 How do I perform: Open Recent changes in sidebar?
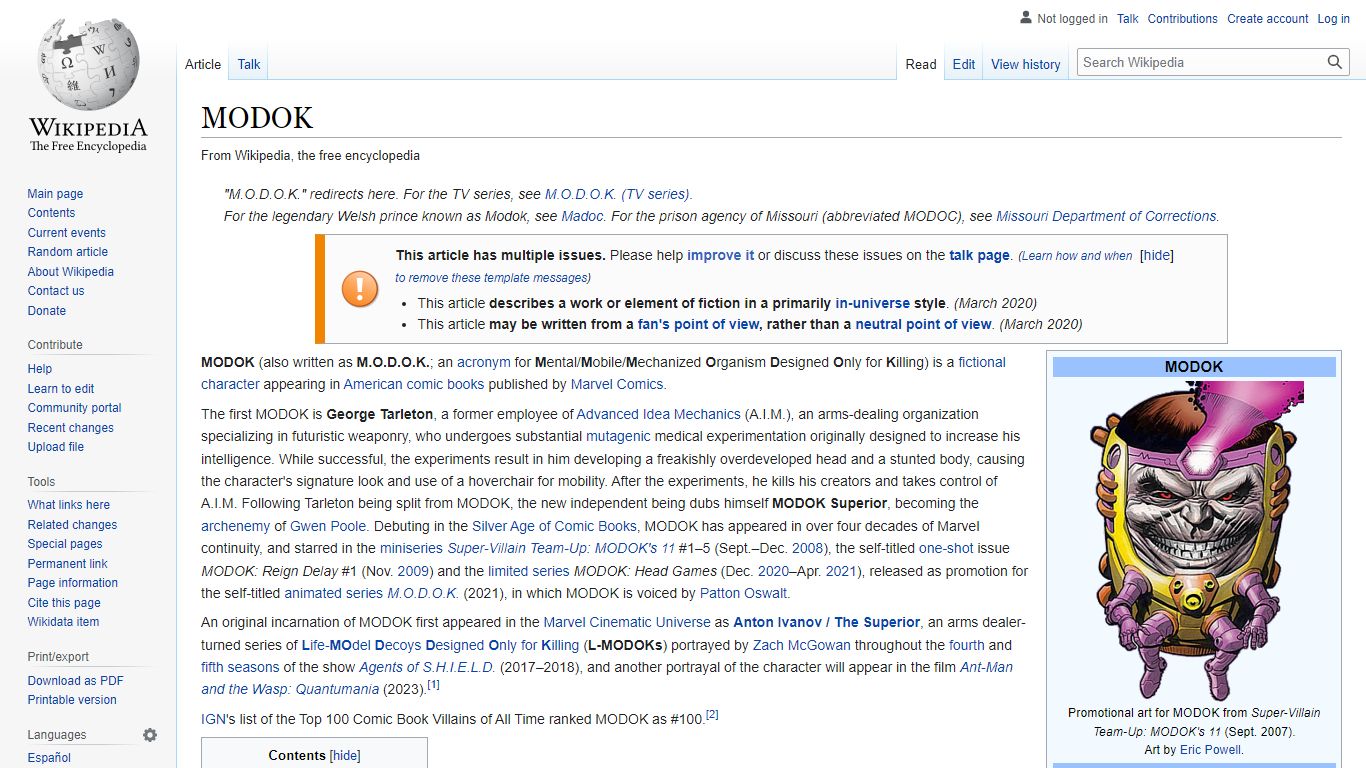click(x=70, y=428)
